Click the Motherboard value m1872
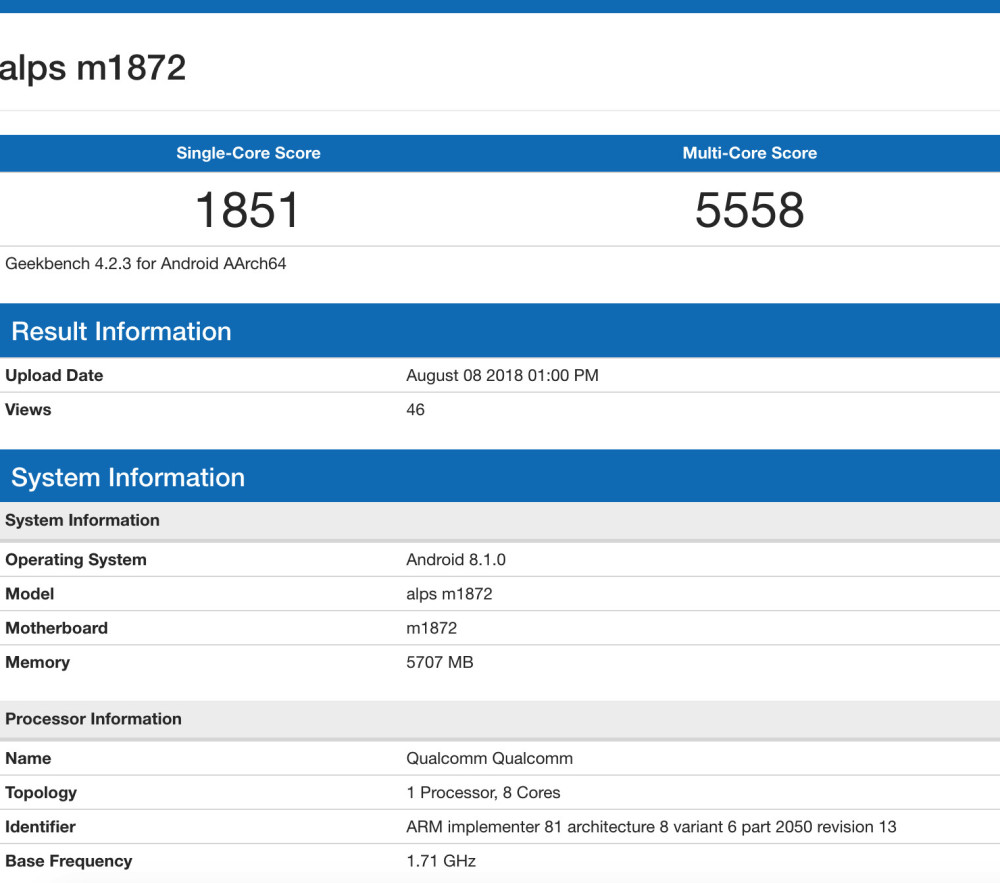This screenshot has width=1000, height=883. (430, 627)
